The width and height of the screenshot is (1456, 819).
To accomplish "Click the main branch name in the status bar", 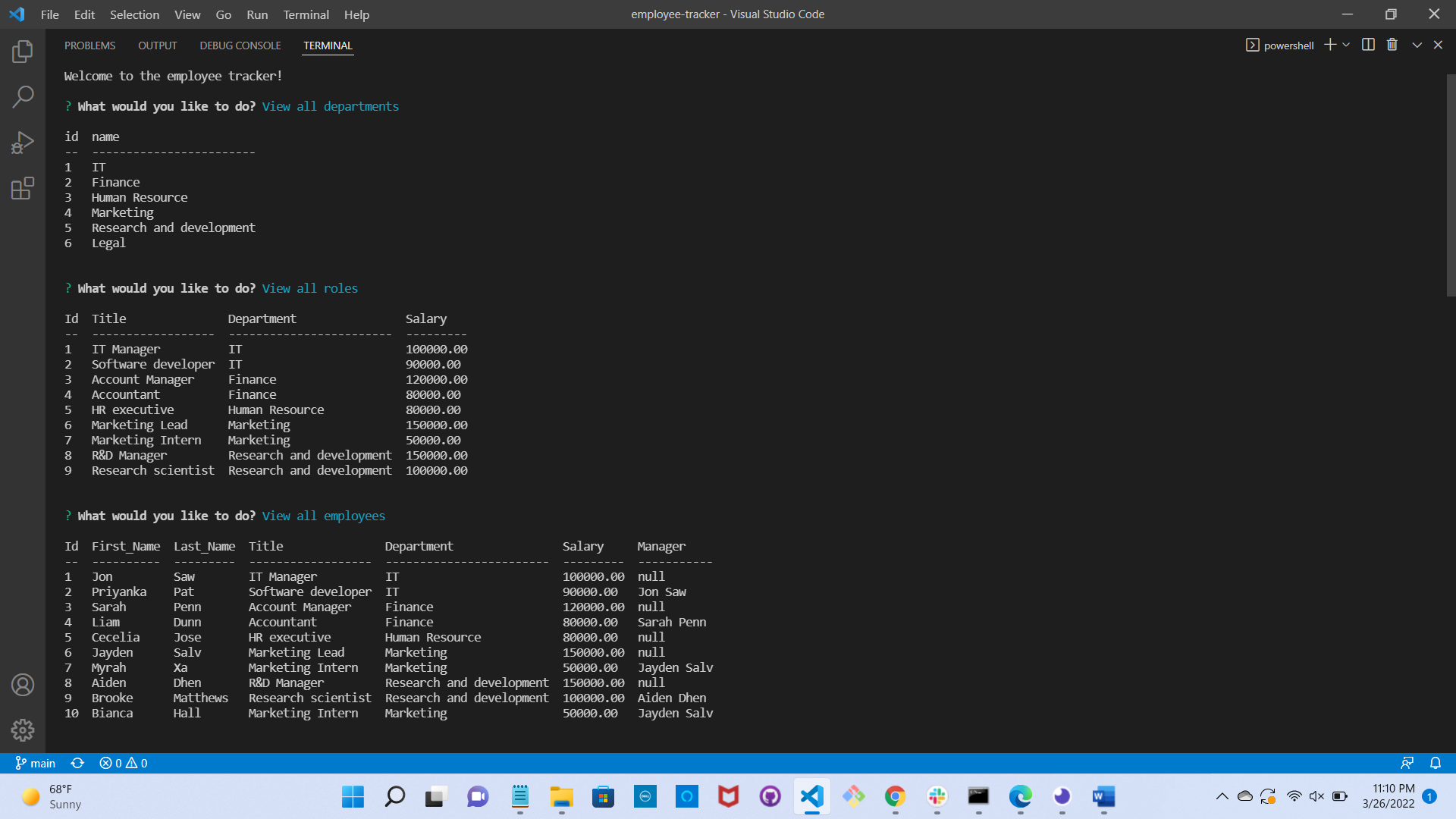I will [x=36, y=763].
